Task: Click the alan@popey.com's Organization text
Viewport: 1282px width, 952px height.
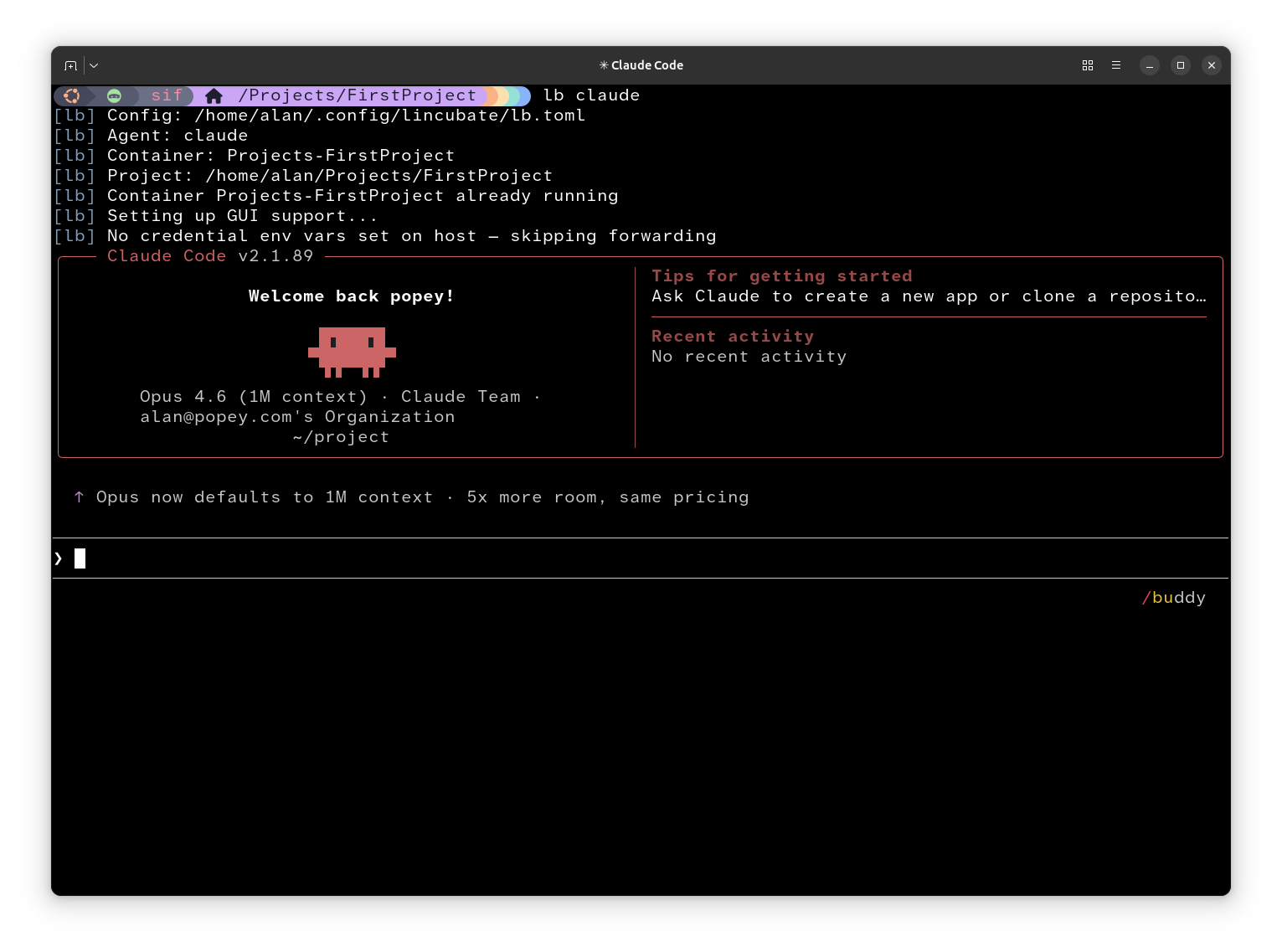Action: (298, 417)
